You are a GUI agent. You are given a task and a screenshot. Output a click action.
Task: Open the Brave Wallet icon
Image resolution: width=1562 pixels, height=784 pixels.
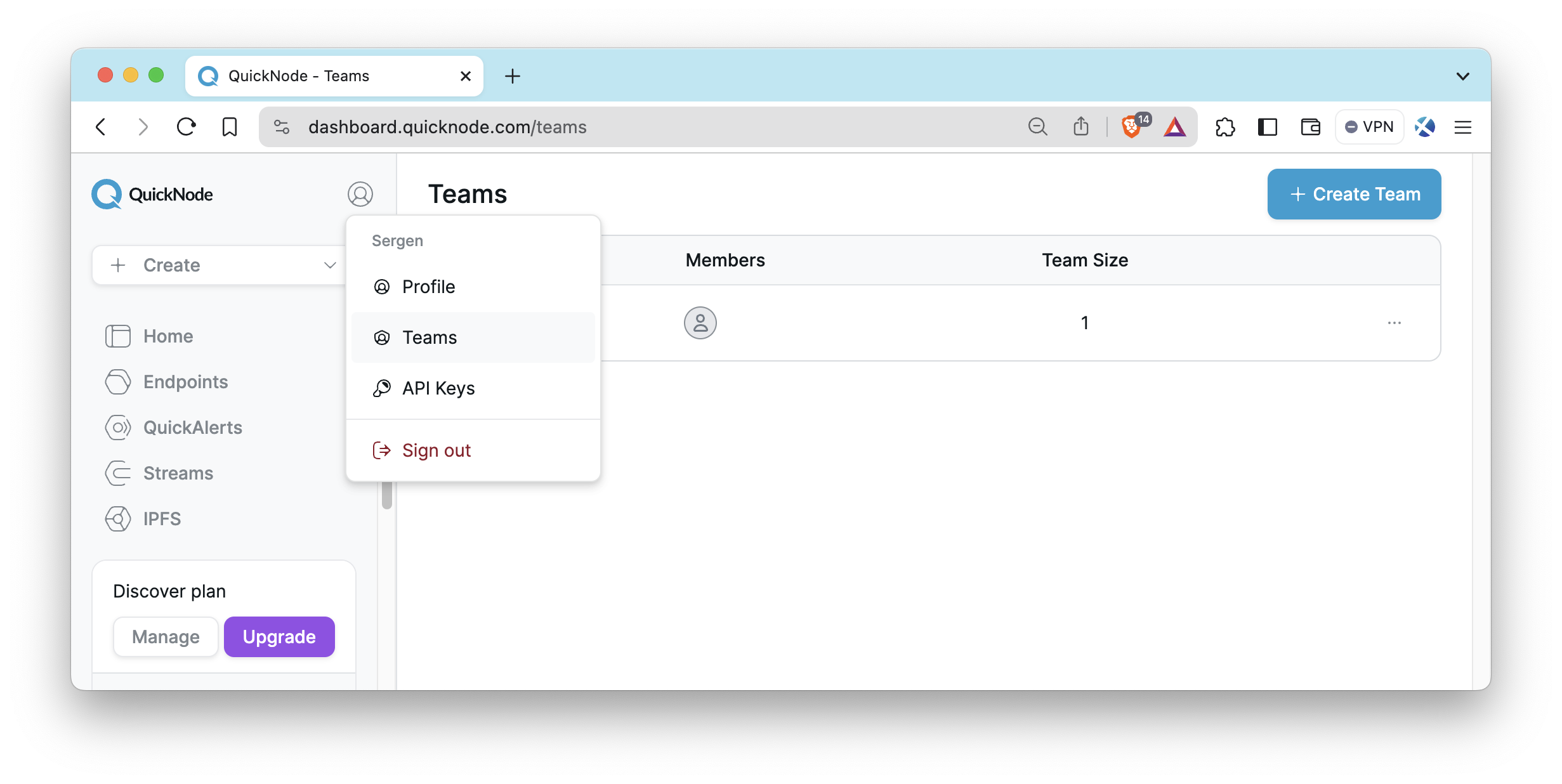(x=1311, y=127)
